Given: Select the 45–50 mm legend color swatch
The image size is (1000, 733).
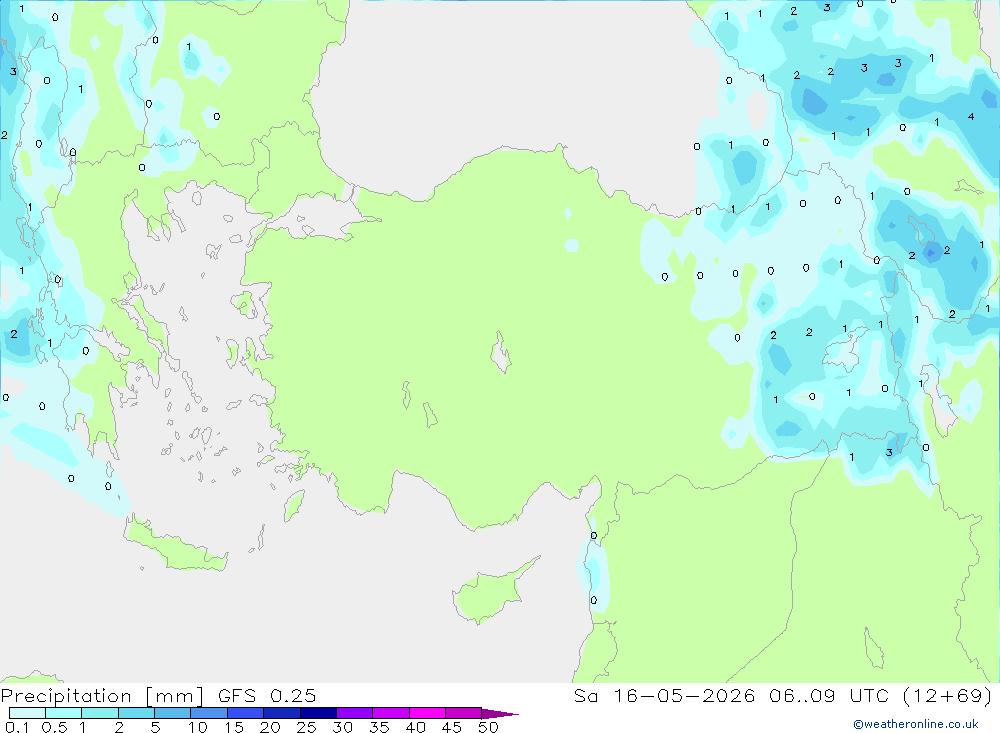Looking at the screenshot, I should coord(464,713).
